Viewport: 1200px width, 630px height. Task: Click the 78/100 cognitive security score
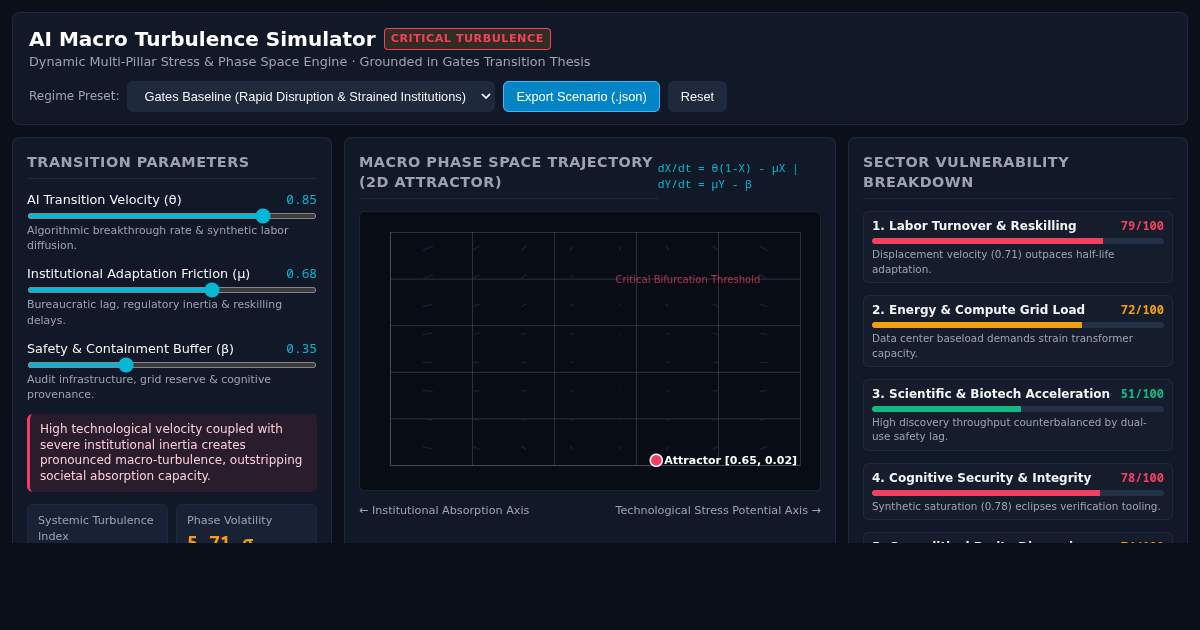[x=1142, y=478]
